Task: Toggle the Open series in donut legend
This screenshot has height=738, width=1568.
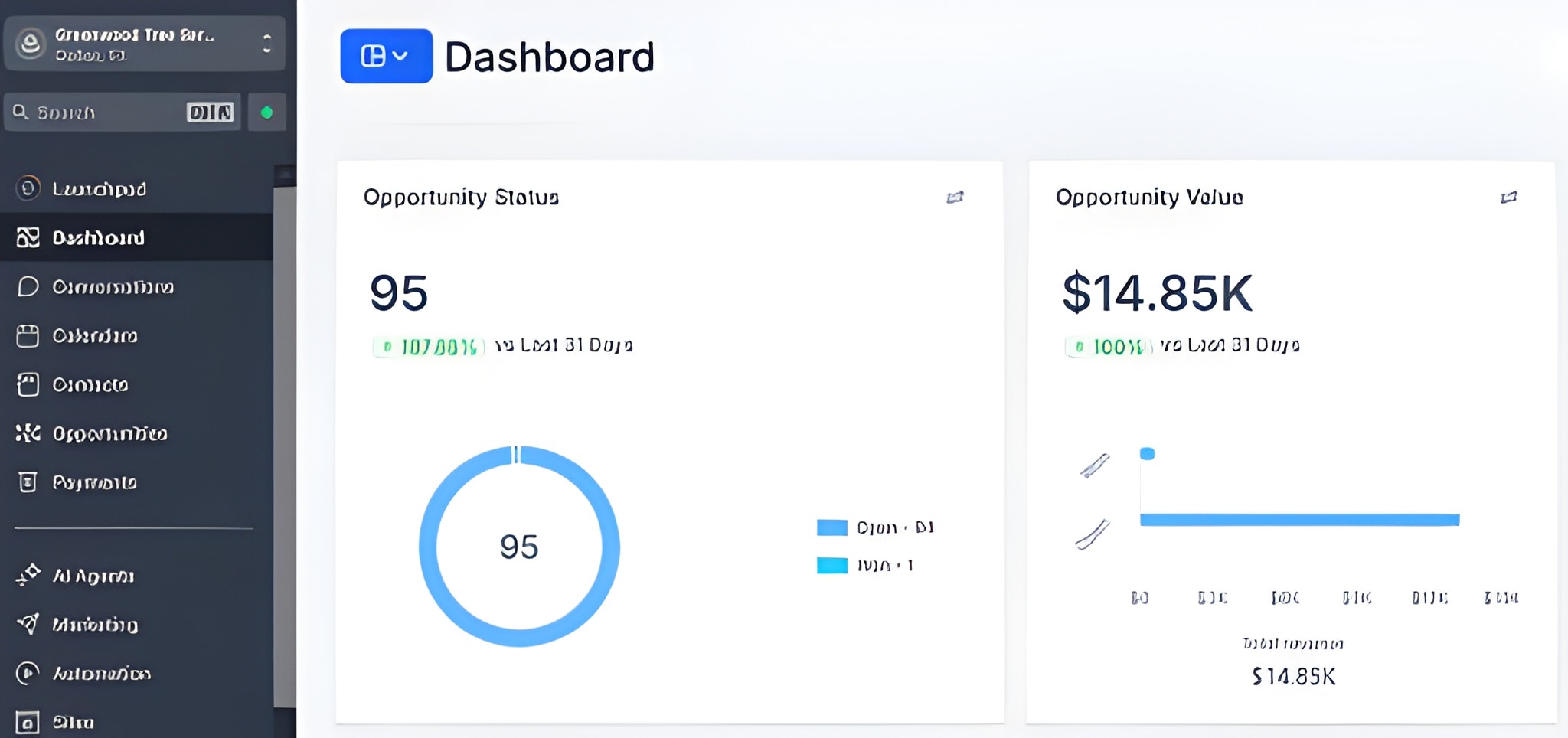Action: pos(875,527)
